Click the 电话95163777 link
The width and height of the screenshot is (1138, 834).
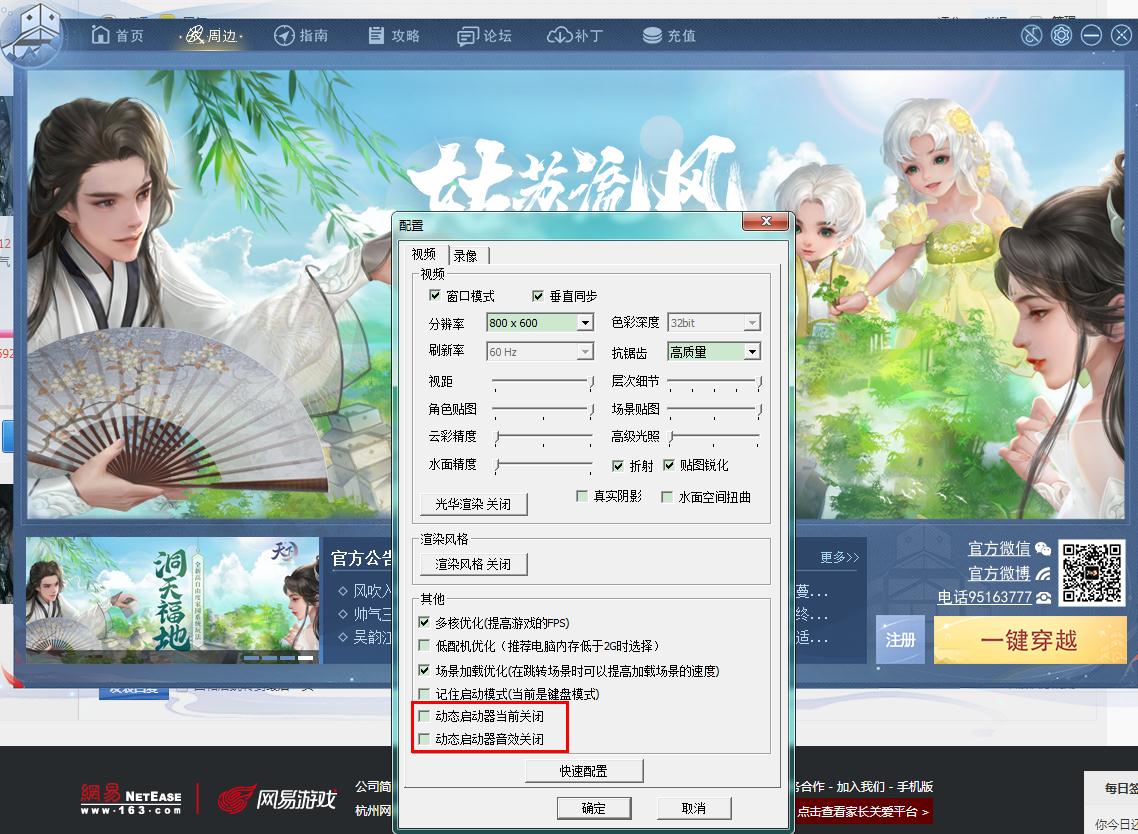pos(984,597)
